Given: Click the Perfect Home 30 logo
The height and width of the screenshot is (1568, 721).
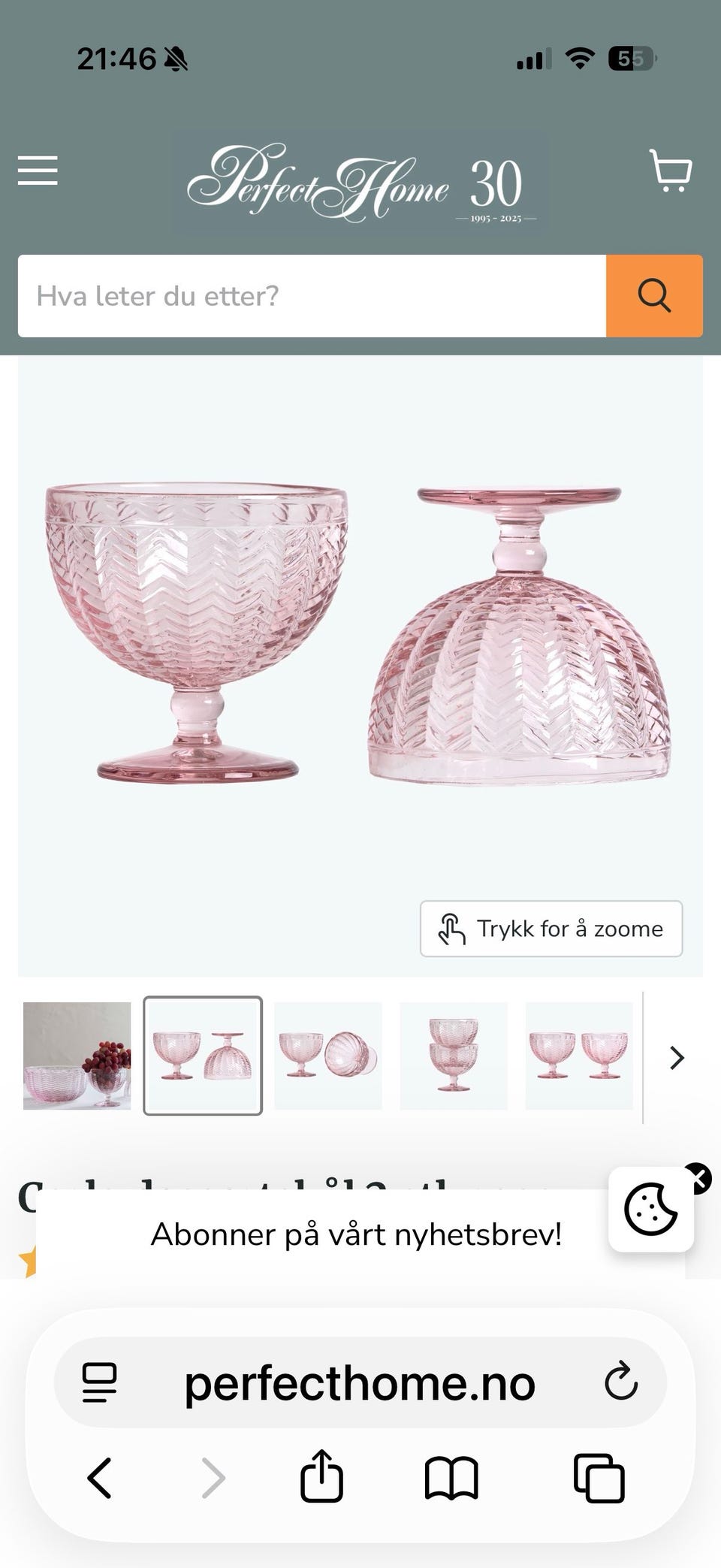Looking at the screenshot, I should click(x=360, y=184).
